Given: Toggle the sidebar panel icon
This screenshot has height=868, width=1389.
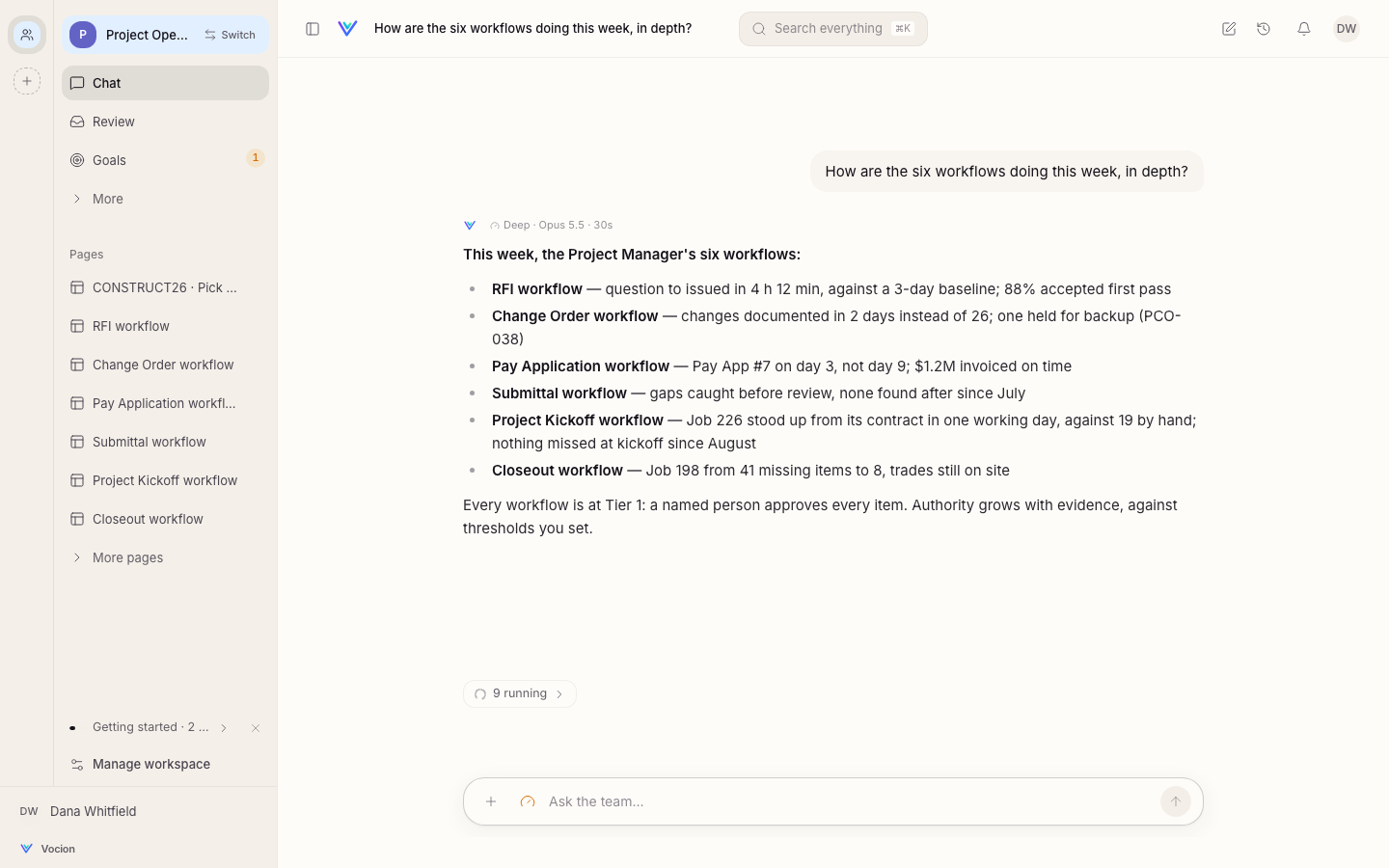Looking at the screenshot, I should (x=313, y=29).
